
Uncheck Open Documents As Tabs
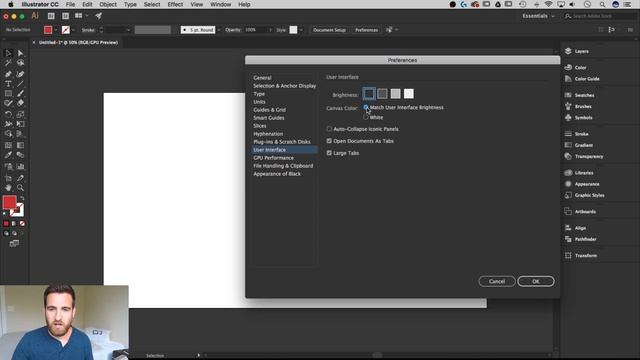329,141
